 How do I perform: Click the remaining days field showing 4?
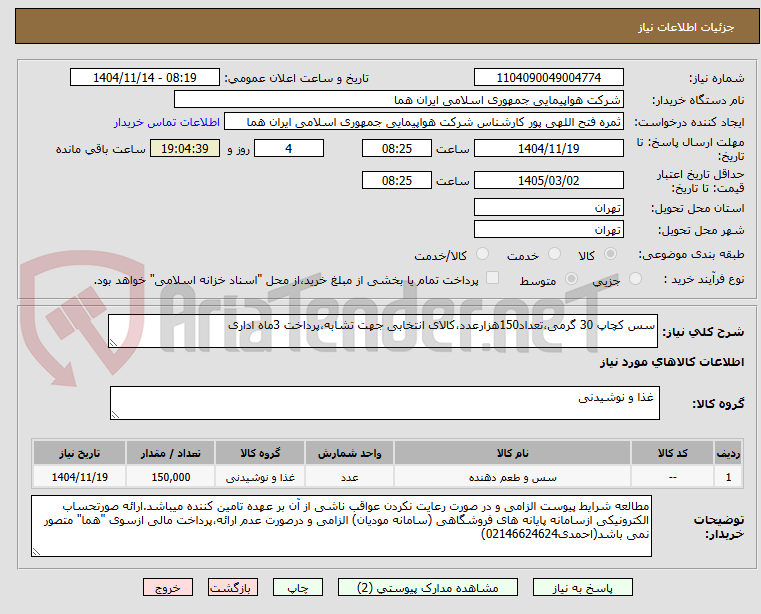pyautogui.click(x=289, y=149)
